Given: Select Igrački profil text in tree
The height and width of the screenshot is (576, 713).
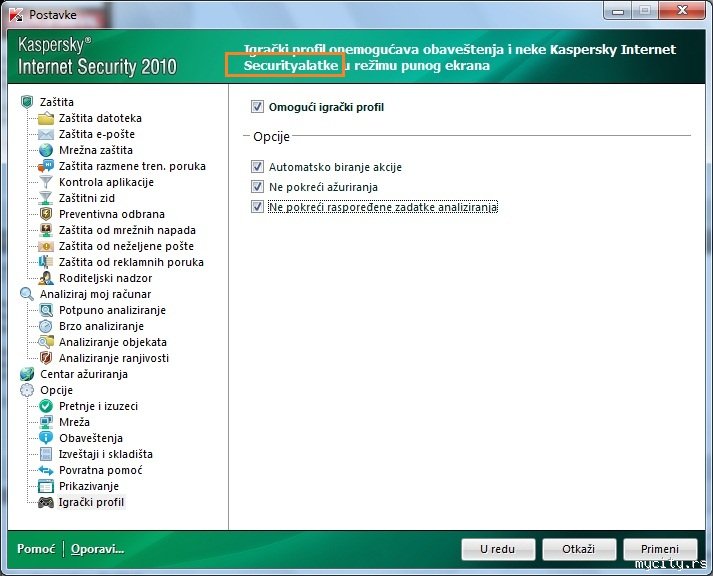Looking at the screenshot, I should [91, 502].
